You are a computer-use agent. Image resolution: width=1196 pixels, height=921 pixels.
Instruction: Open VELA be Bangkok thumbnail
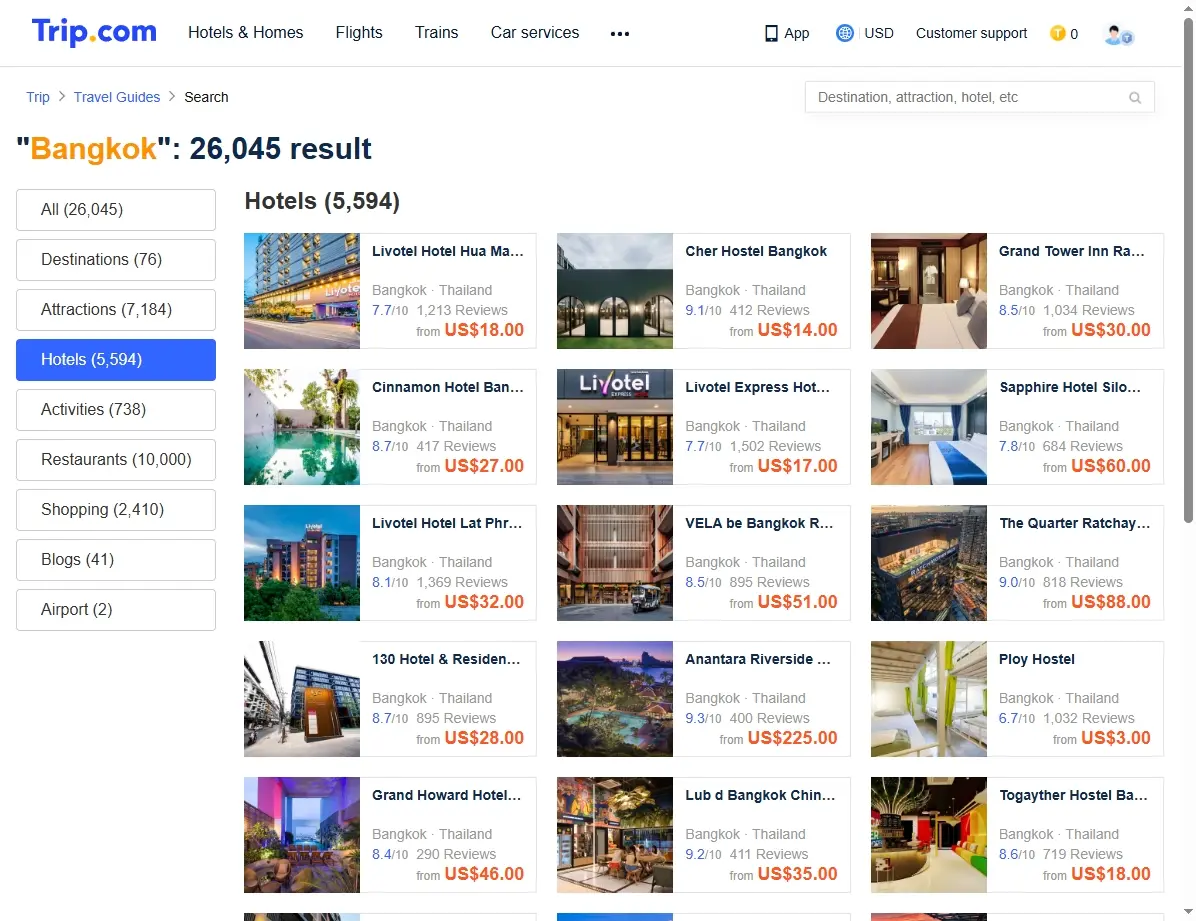pyautogui.click(x=615, y=562)
